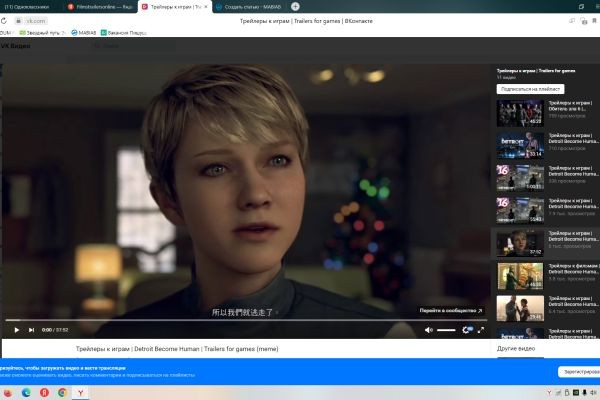Enter fullscreen mode in the player

481,330
